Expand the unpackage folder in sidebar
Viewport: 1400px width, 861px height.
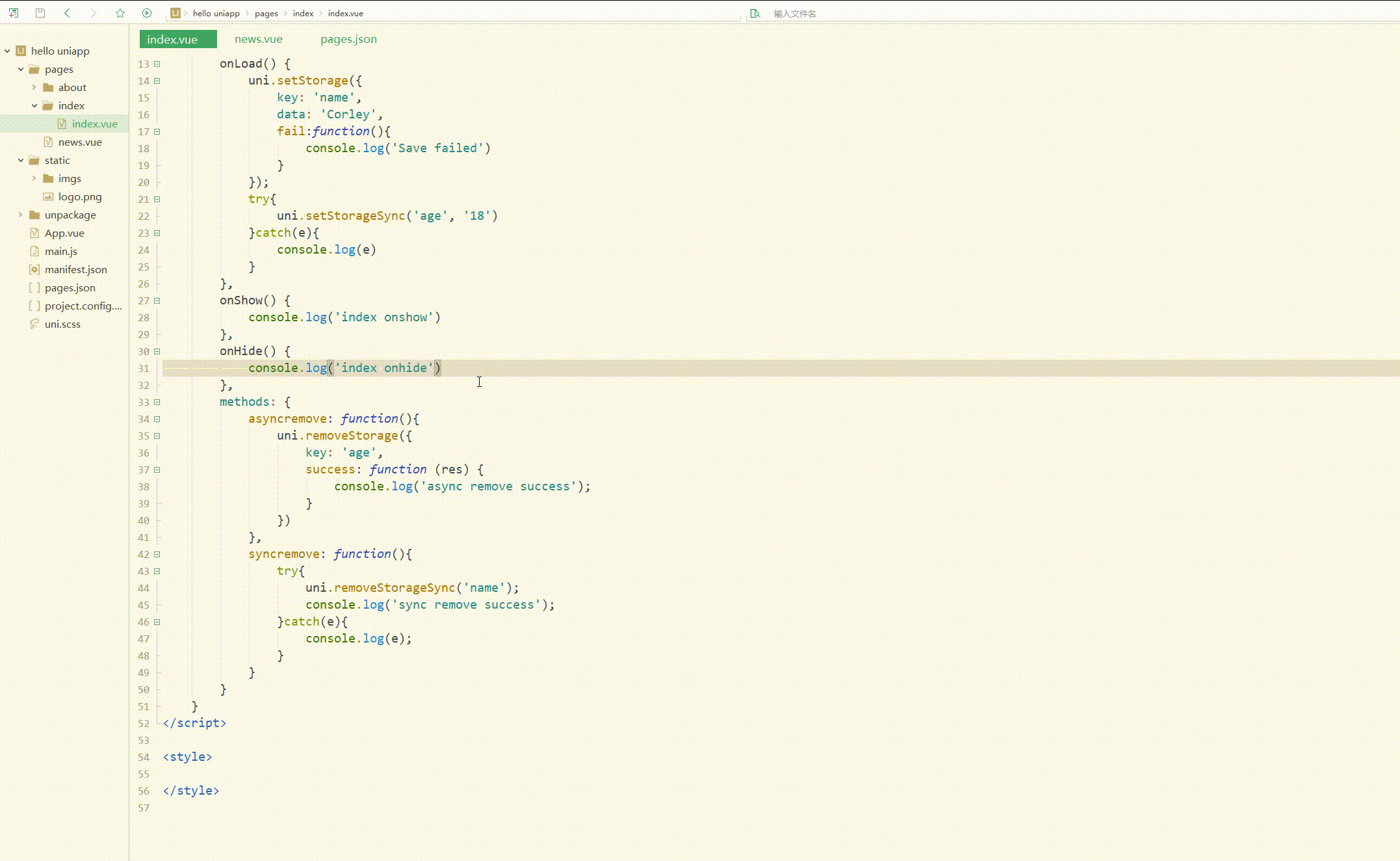click(x=21, y=214)
